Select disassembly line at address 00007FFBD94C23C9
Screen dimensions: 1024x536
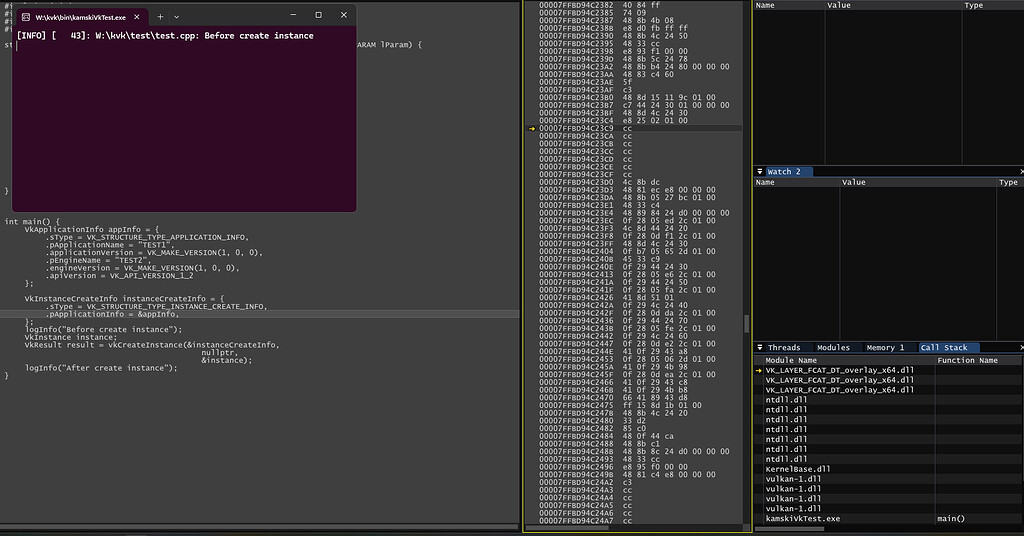pos(633,129)
